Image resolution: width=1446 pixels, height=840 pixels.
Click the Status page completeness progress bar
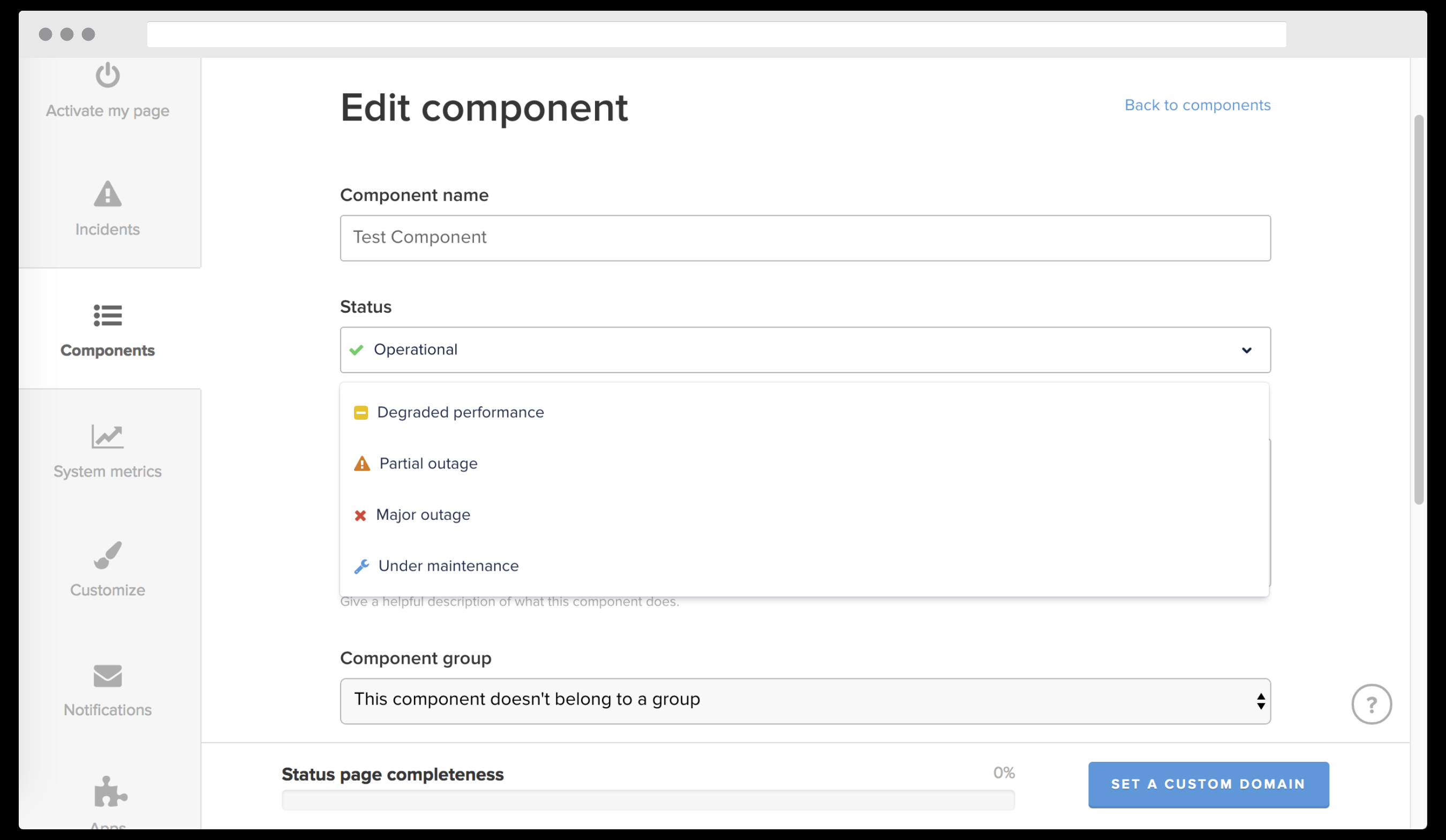(x=647, y=799)
